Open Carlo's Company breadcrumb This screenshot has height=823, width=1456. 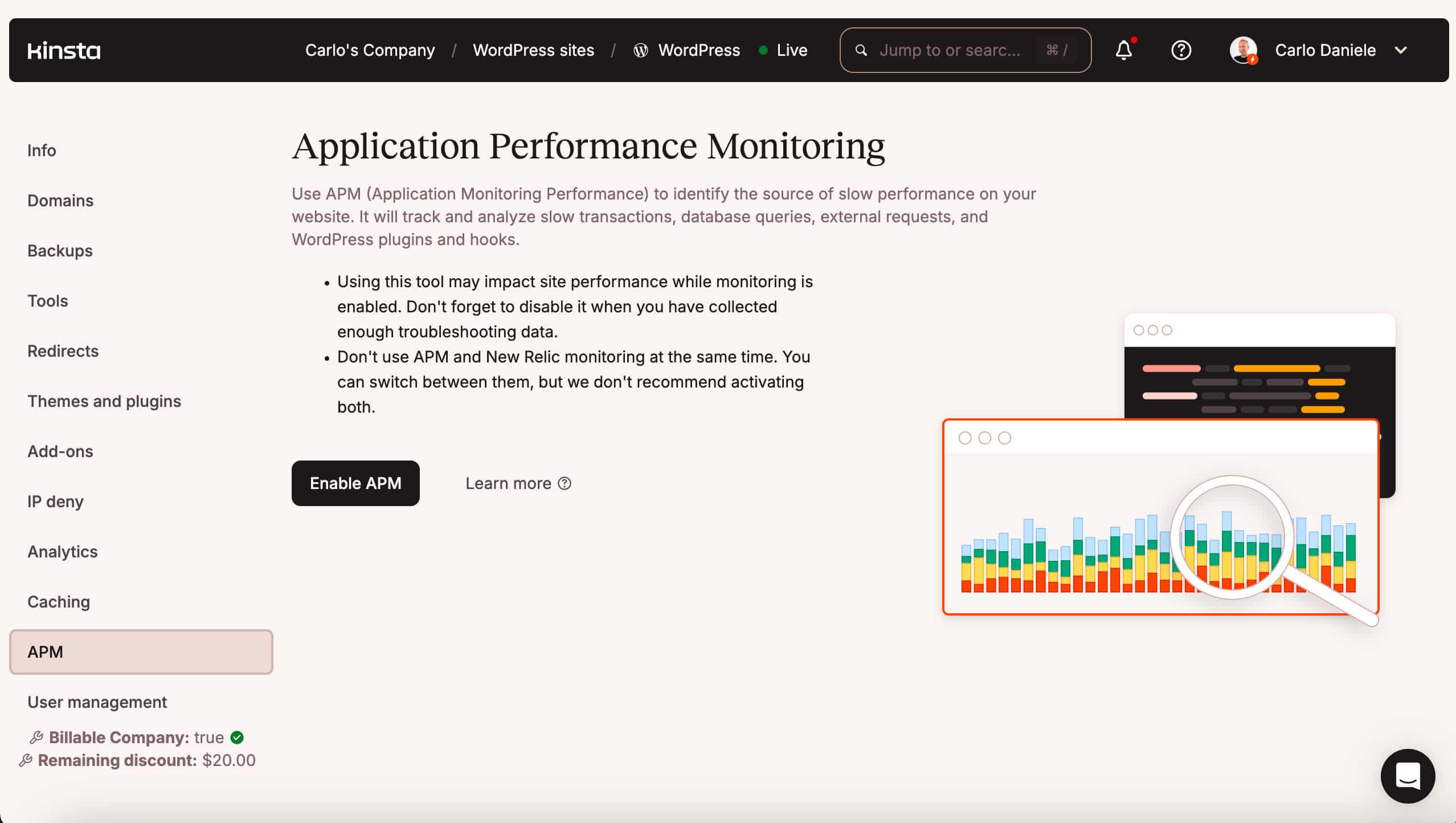coord(370,50)
